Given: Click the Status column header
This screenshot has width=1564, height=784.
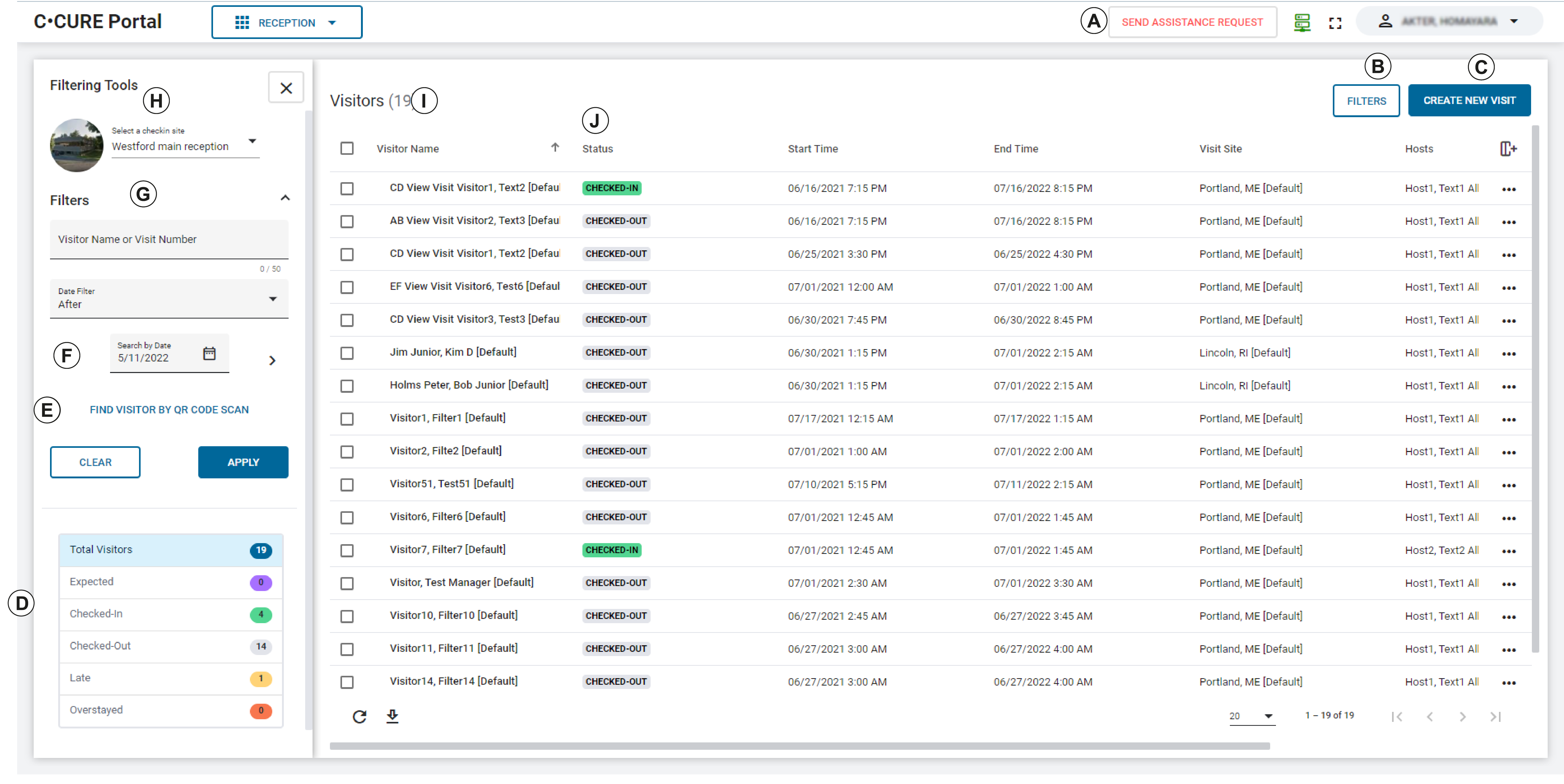Looking at the screenshot, I should pos(597,149).
